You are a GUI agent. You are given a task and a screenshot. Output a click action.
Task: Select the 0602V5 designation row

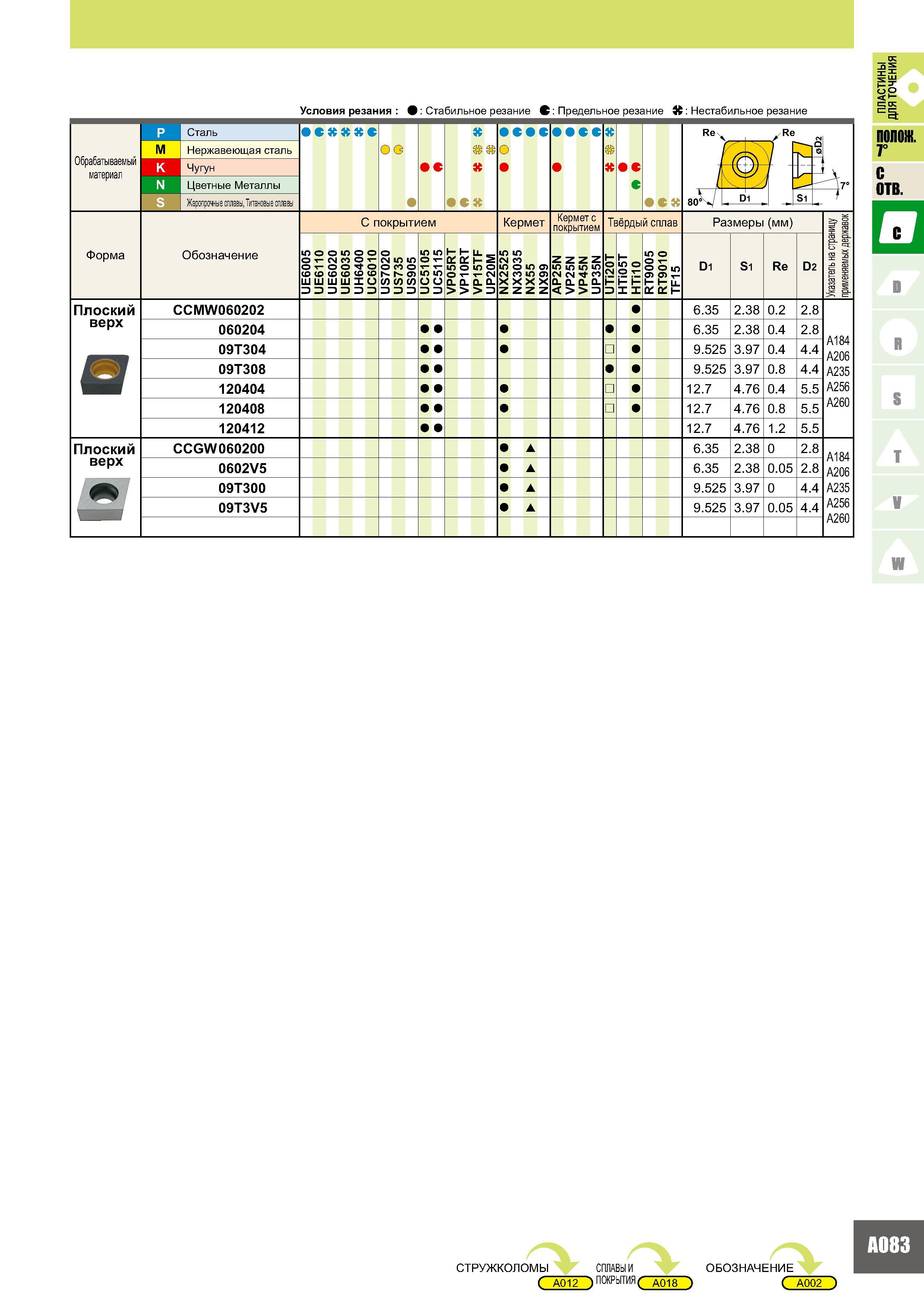coord(243,468)
